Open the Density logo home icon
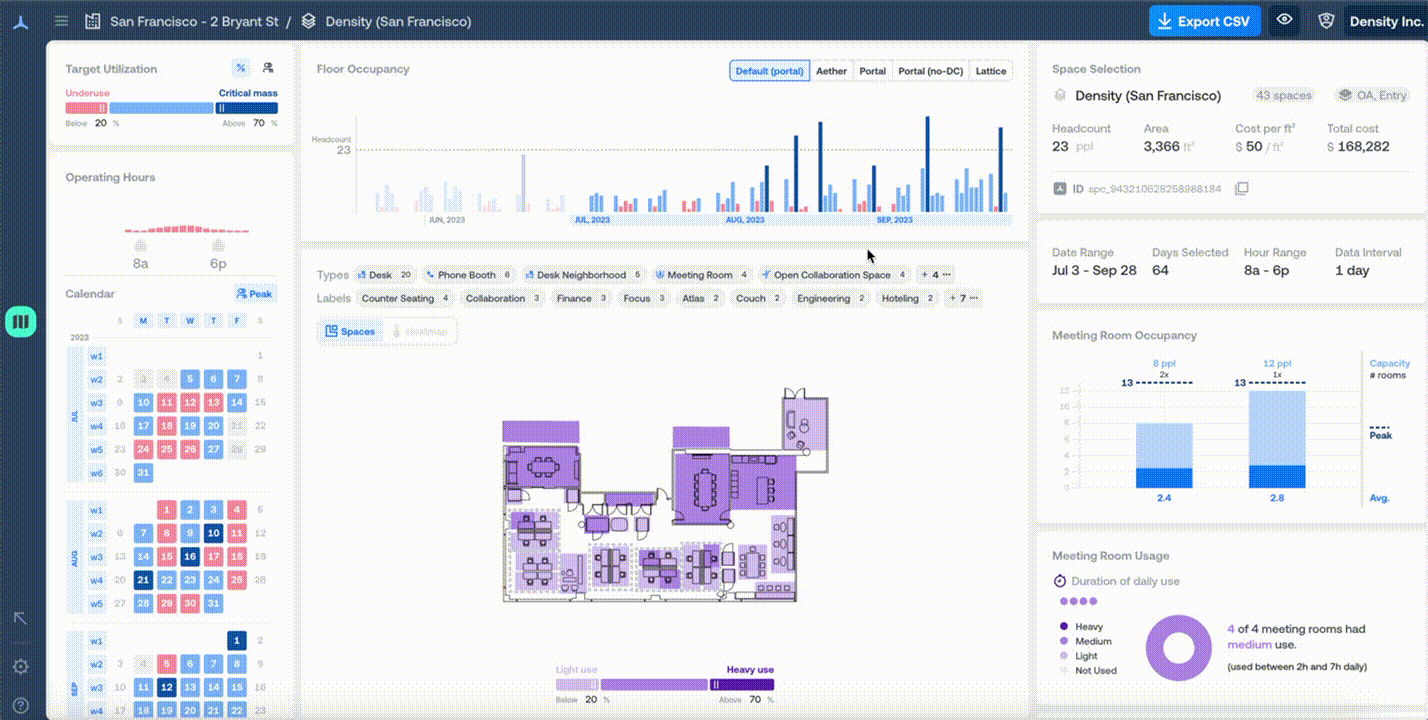The height and width of the screenshot is (720, 1428). coord(20,21)
